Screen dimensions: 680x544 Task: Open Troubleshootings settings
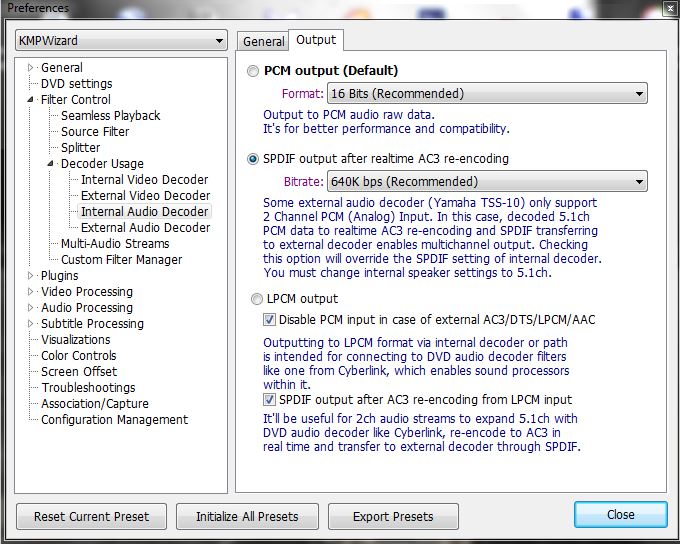pyautogui.click(x=88, y=388)
